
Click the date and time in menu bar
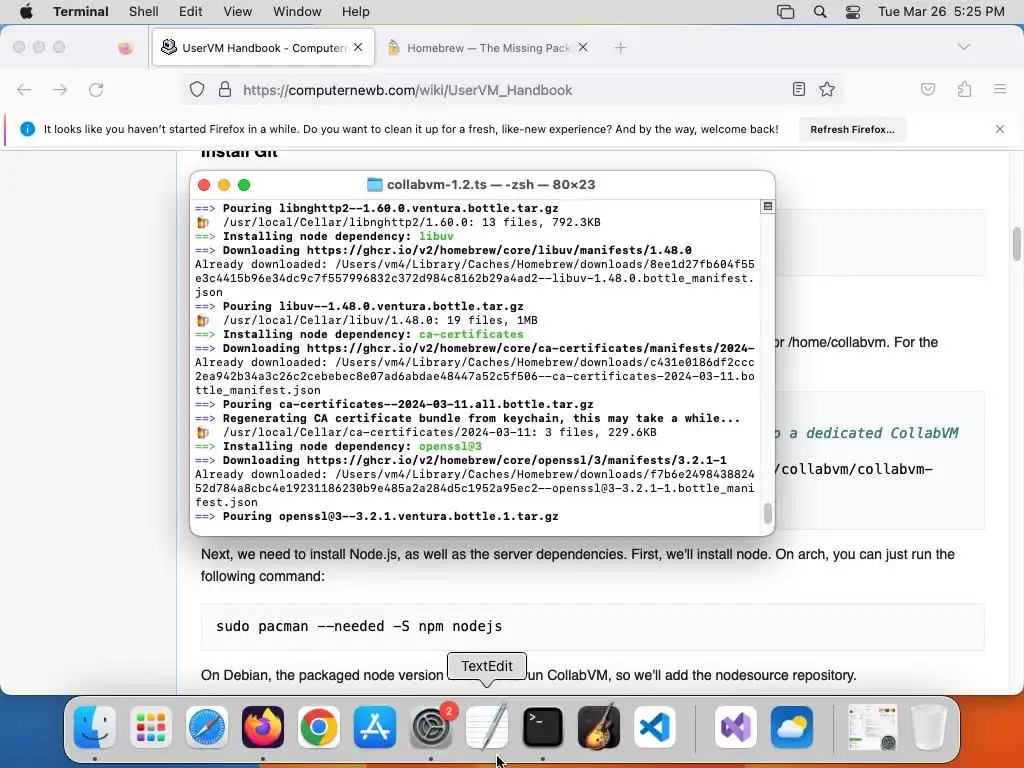point(941,11)
